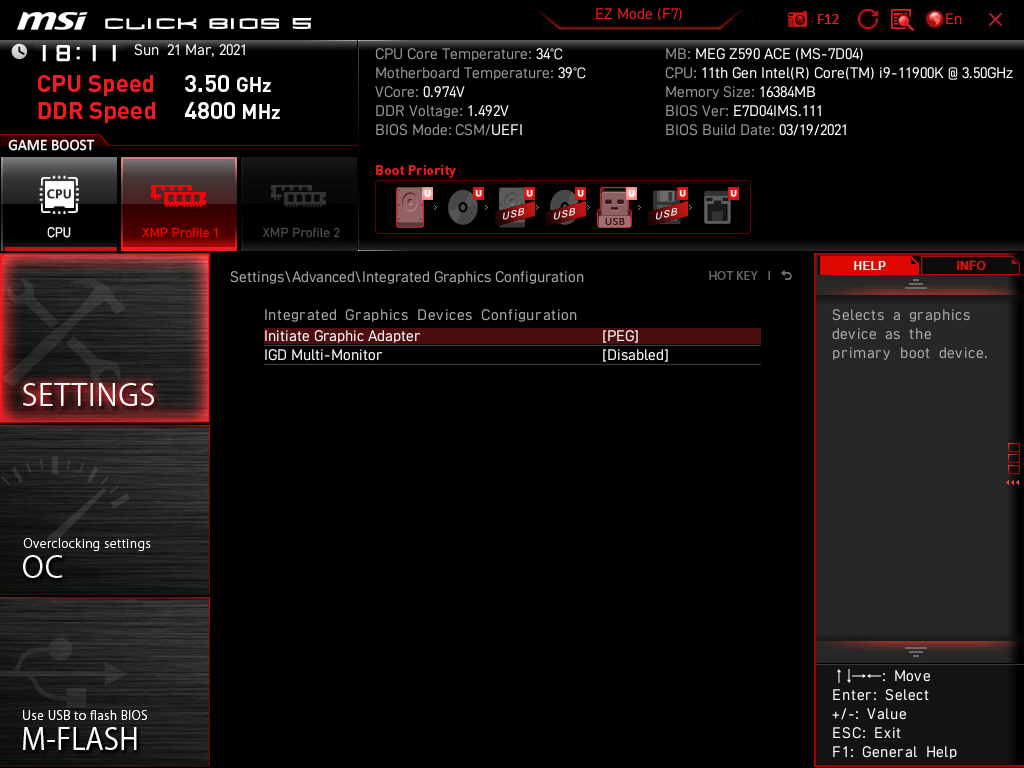Select the CD/DVD boot device icon
The image size is (1024, 768).
[x=463, y=207]
